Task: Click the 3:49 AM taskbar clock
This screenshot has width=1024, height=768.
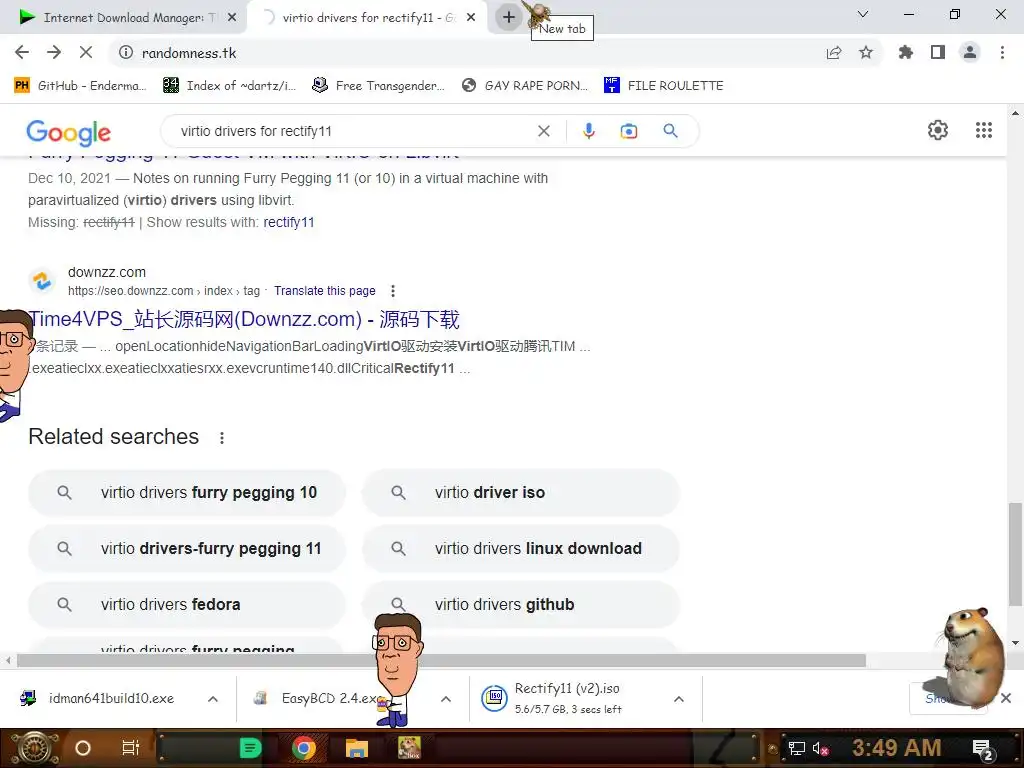Action: tap(896, 748)
